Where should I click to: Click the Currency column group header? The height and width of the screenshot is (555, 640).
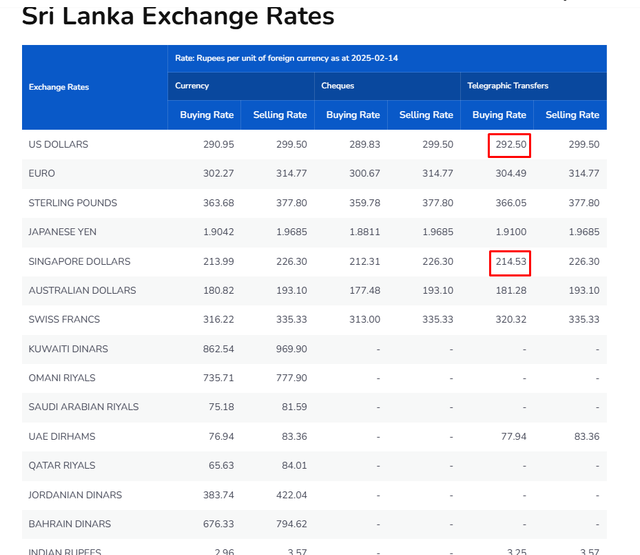192,86
